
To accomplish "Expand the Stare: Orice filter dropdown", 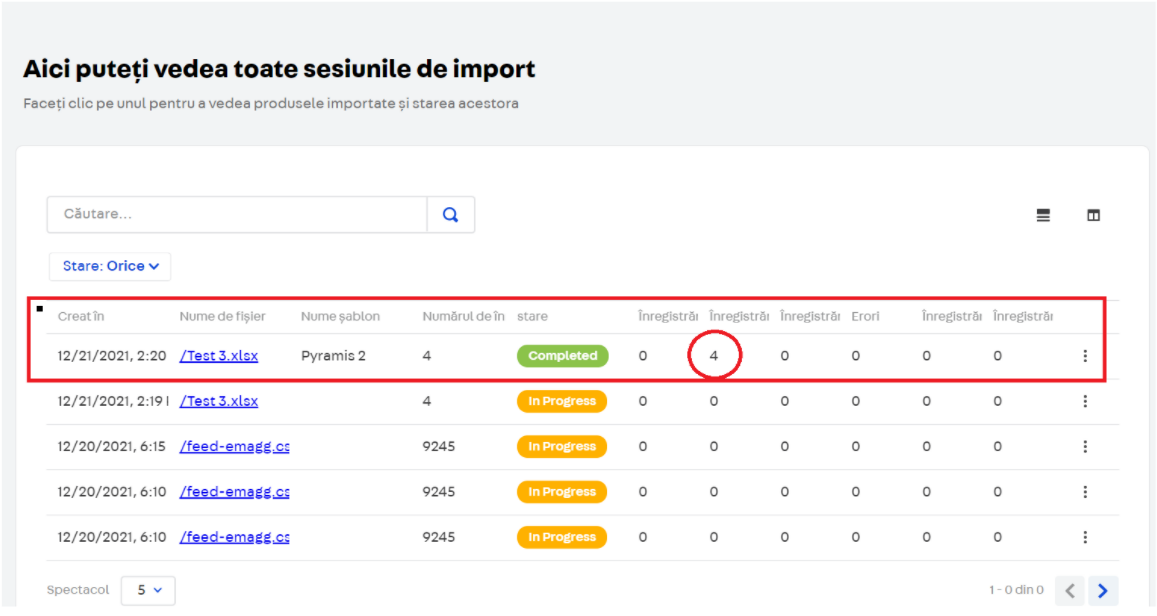I will pyautogui.click(x=110, y=266).
